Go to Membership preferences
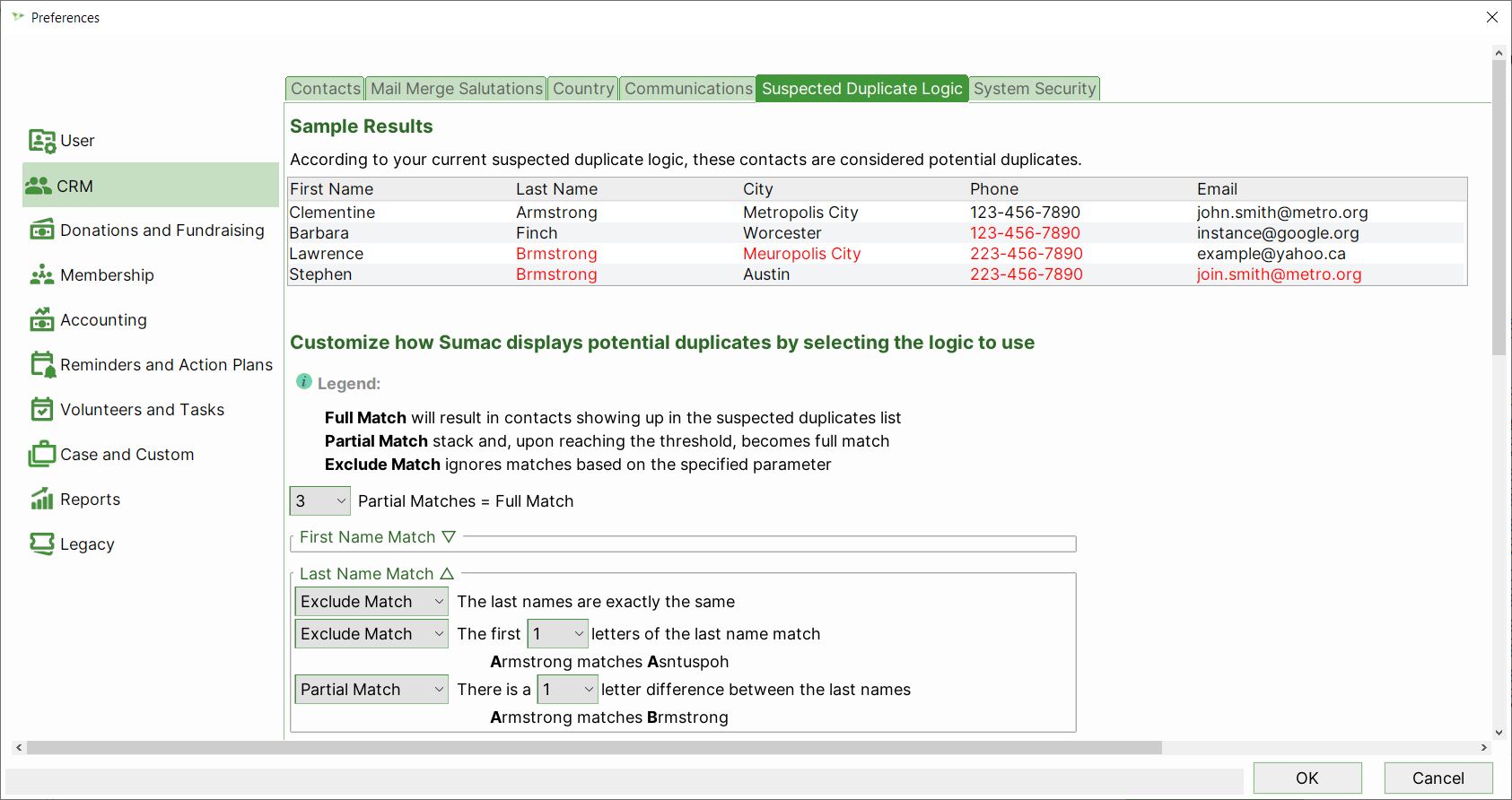This screenshot has height=800, width=1512. 151,275
